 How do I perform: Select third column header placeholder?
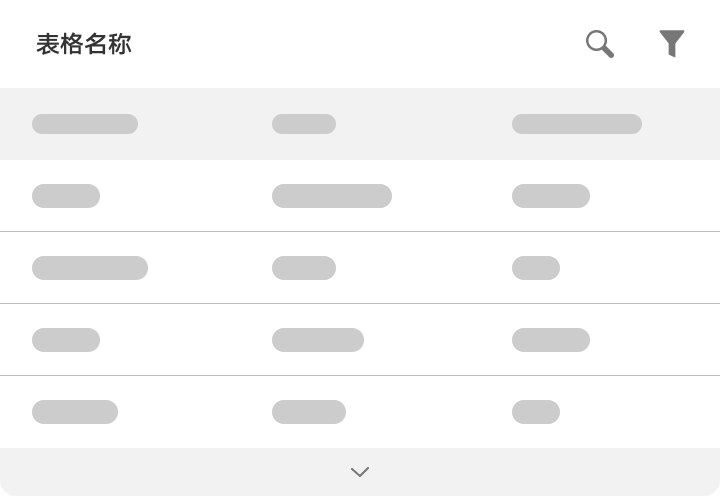click(577, 124)
